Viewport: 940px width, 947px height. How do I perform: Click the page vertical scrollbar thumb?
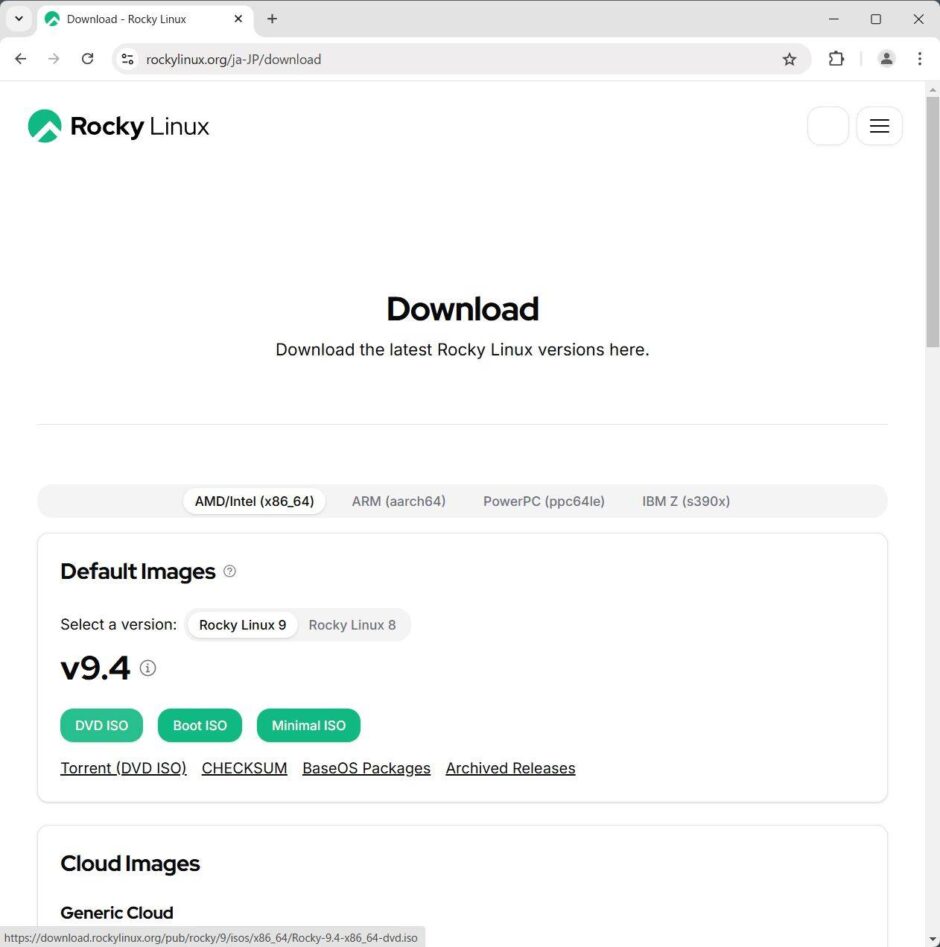click(932, 221)
